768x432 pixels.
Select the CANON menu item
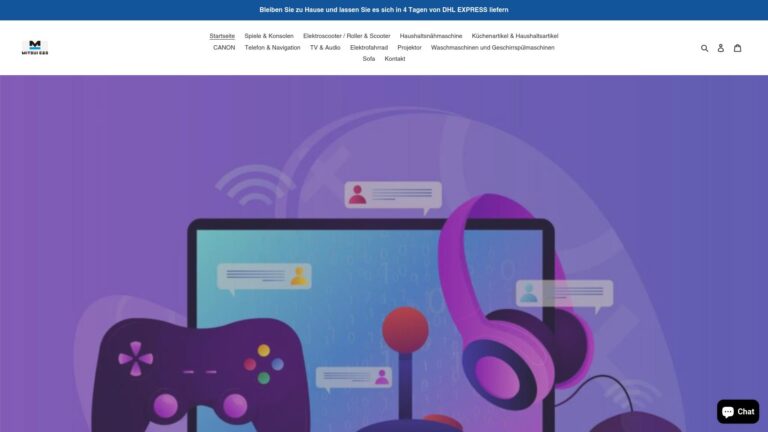click(x=224, y=47)
